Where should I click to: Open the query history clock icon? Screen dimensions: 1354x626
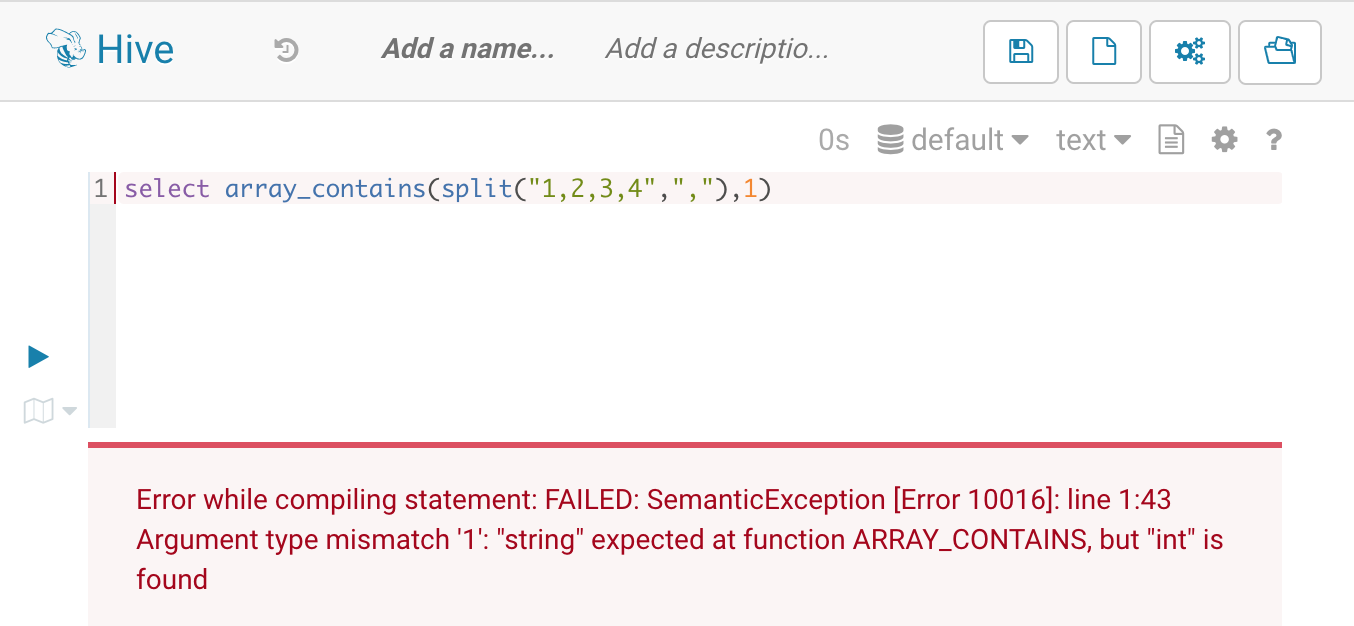pos(287,49)
